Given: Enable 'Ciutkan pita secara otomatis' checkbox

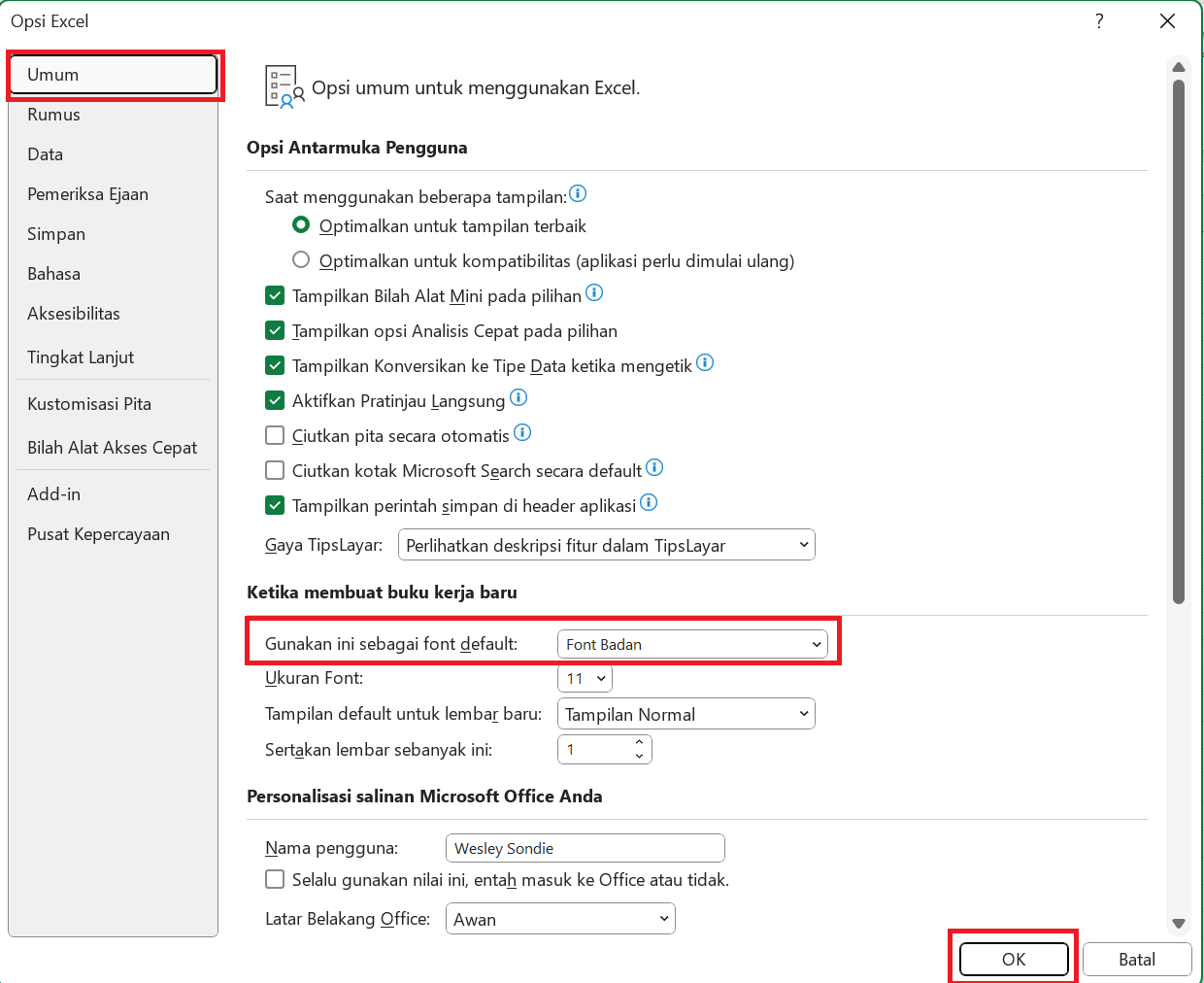Looking at the screenshot, I should tap(275, 435).
